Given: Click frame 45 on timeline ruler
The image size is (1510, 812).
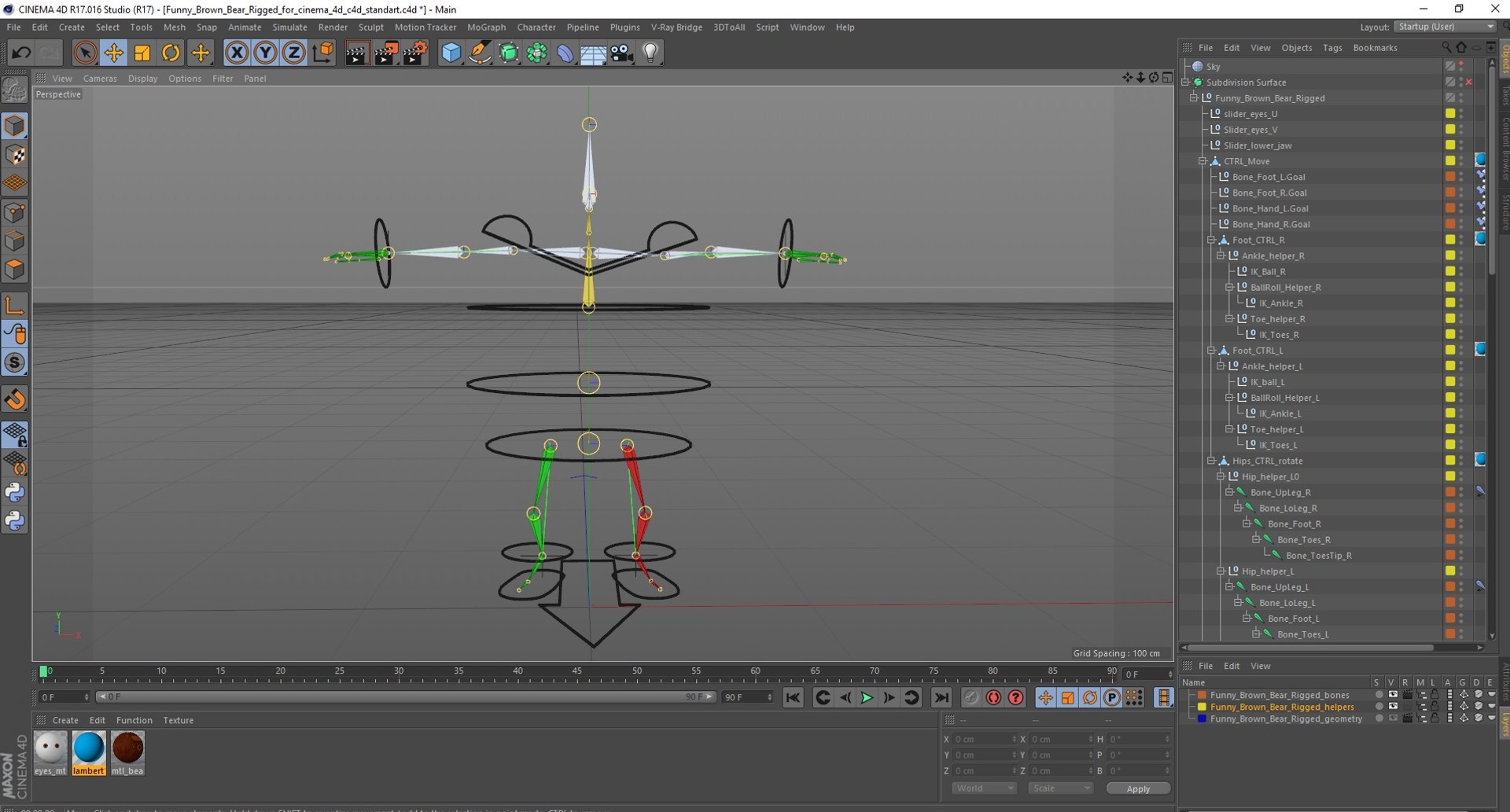Looking at the screenshot, I should (577, 672).
